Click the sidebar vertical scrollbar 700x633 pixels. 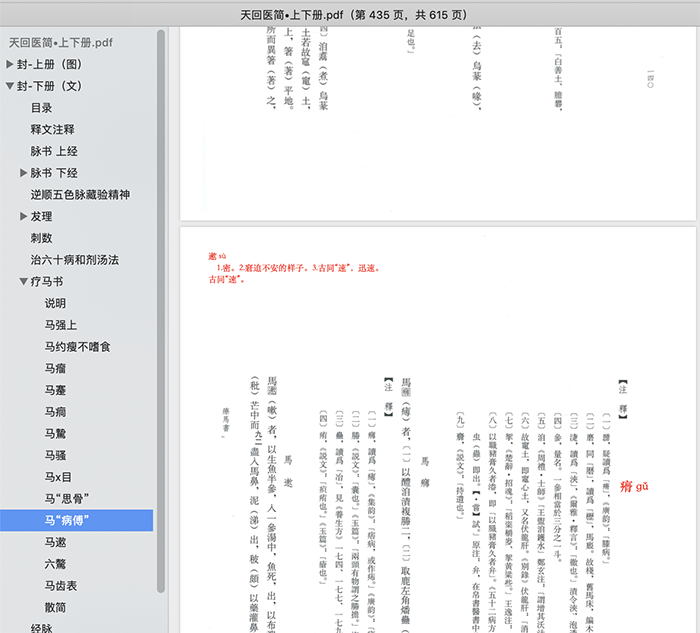[x=161, y=311]
